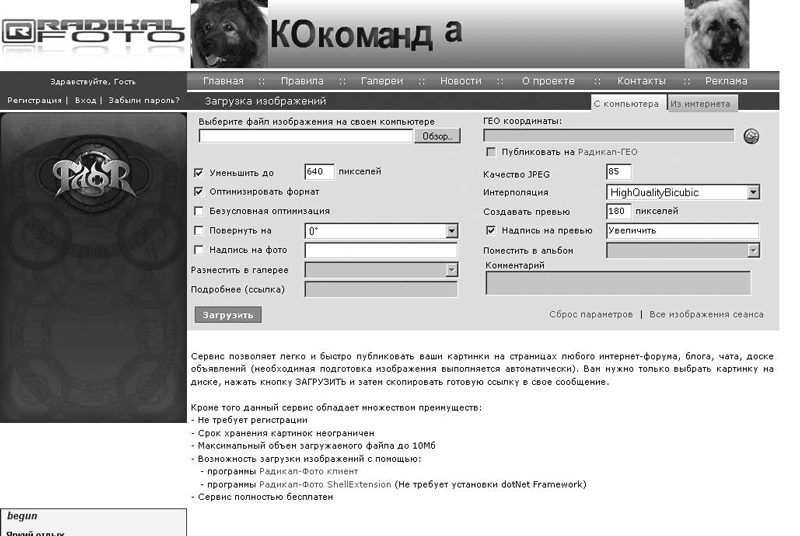Image resolution: width=800 pixels, height=536 pixels.
Task: Click the 'Сброс параметров' link
Action: (x=590, y=314)
